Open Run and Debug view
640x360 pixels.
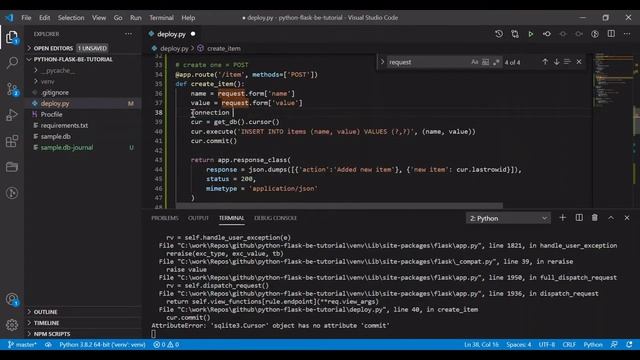[12, 115]
